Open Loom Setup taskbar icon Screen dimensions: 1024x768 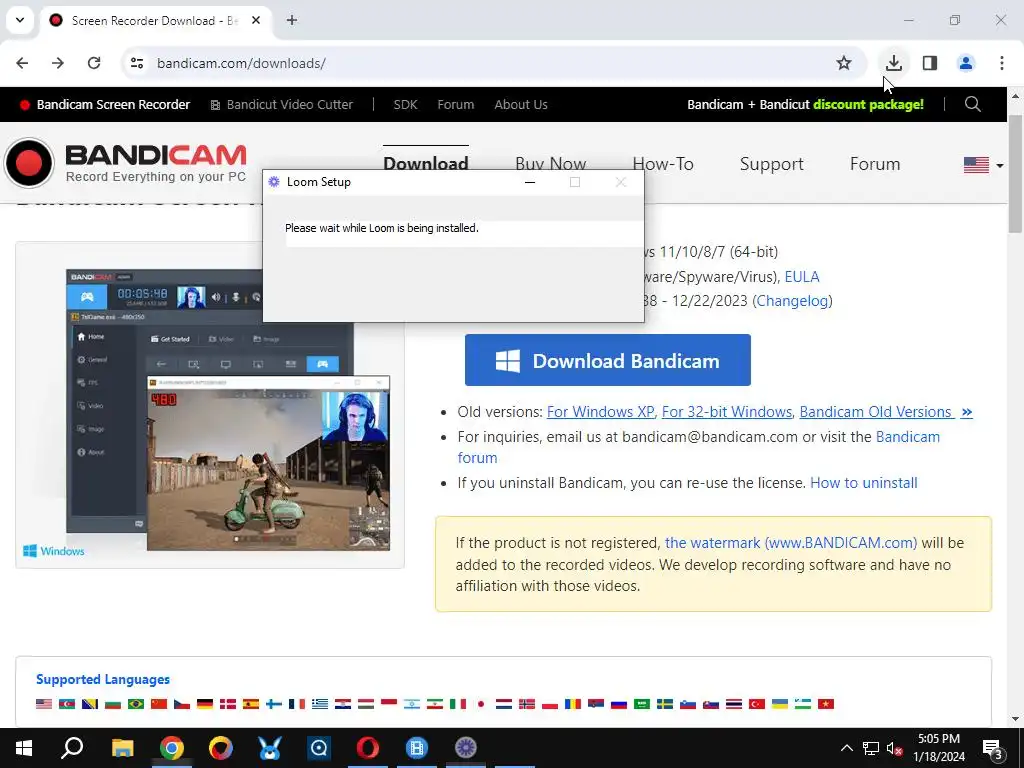466,748
